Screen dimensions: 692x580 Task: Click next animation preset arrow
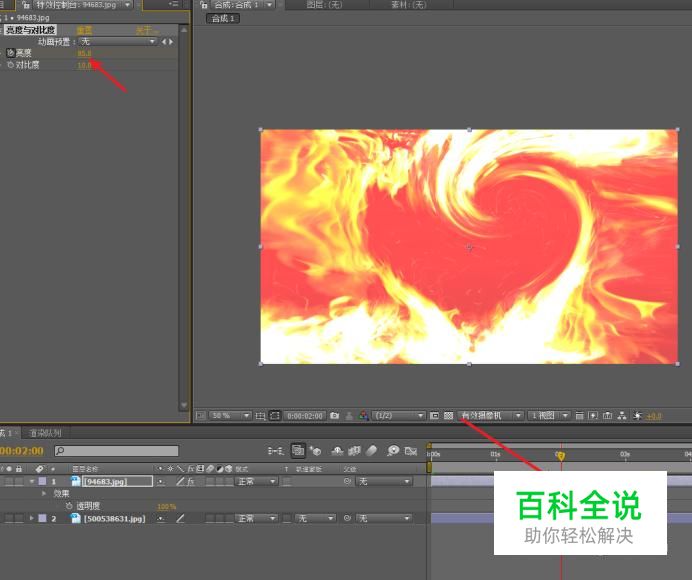point(171,41)
